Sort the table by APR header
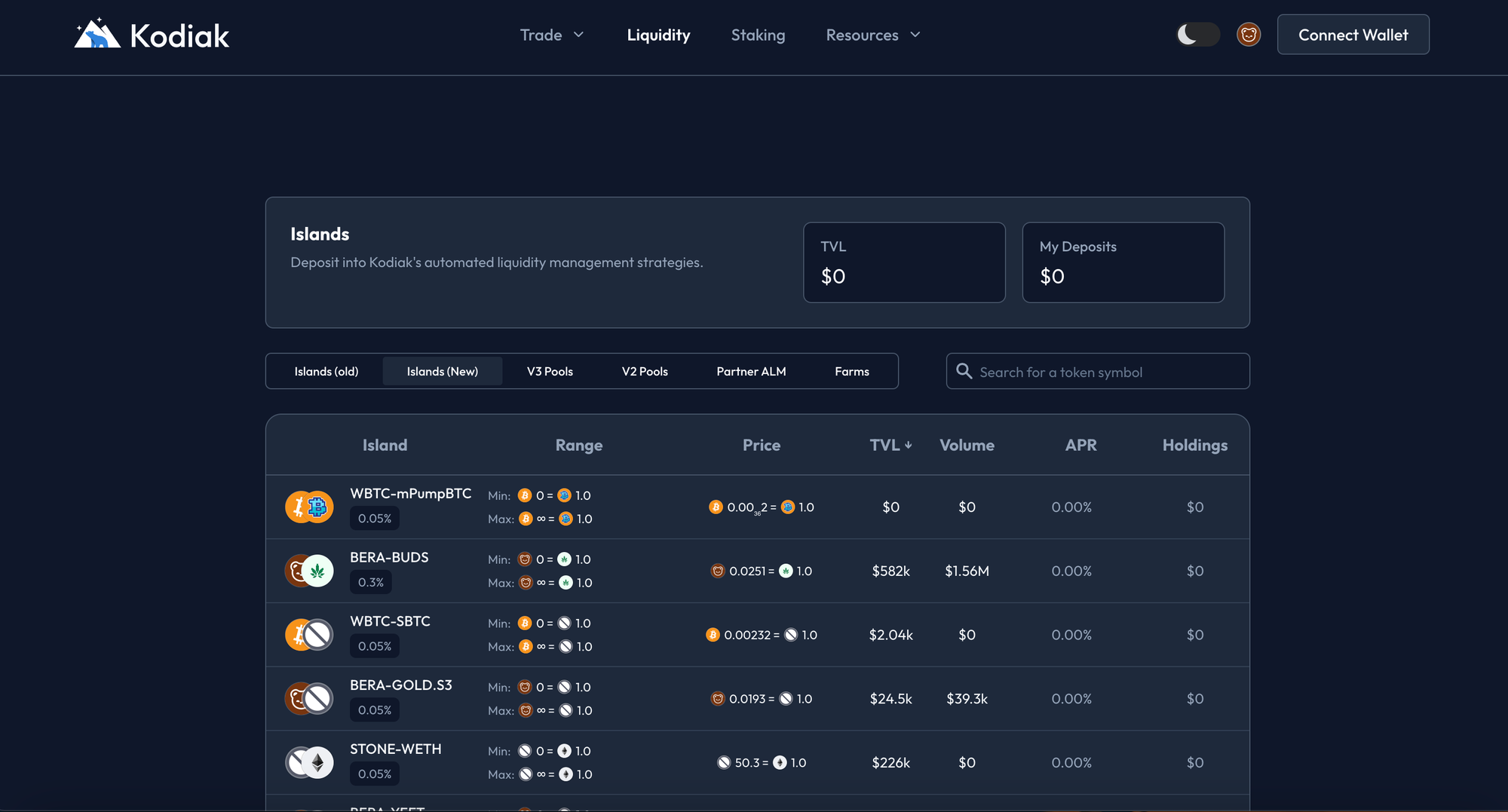This screenshot has width=1508, height=812. click(x=1080, y=445)
